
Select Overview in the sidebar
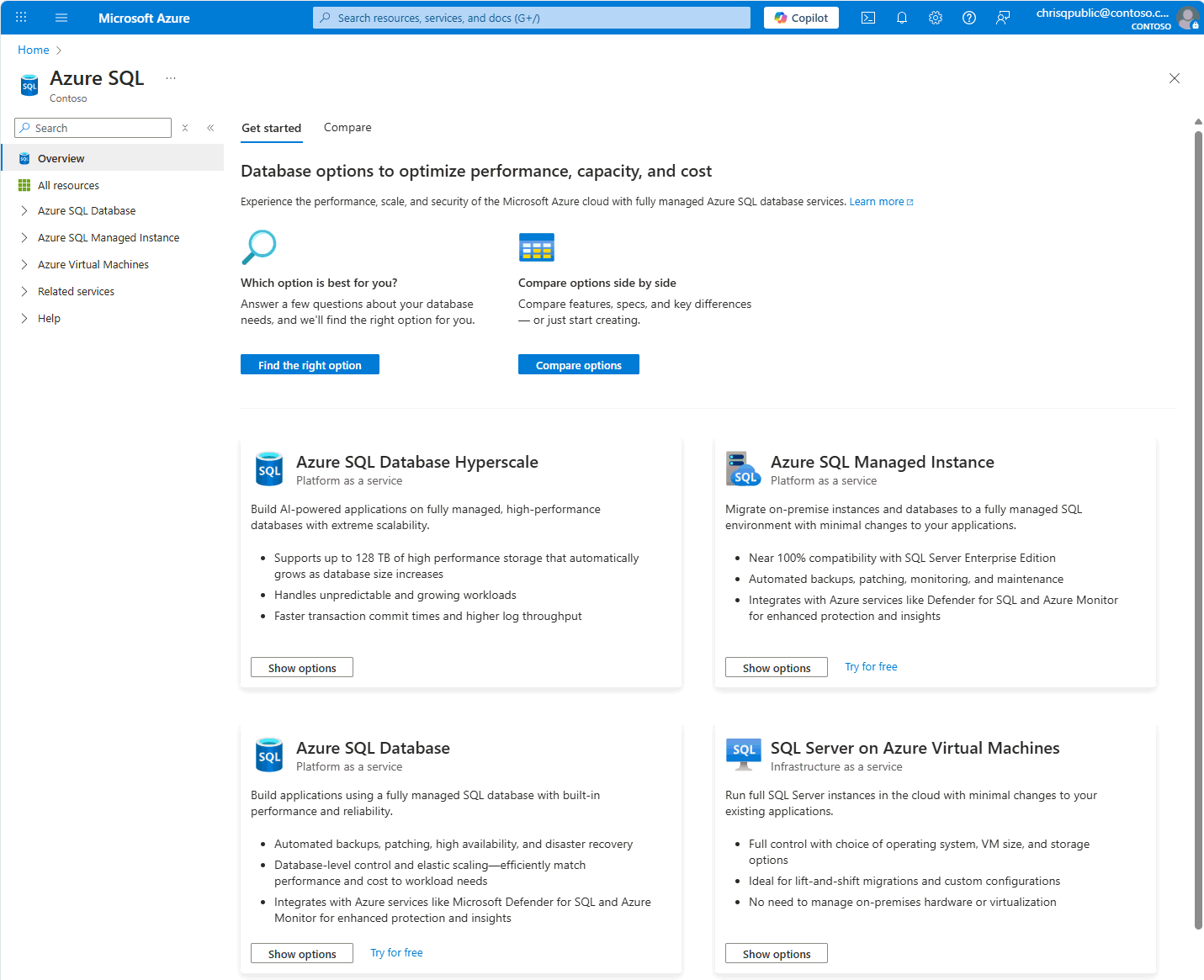click(61, 157)
